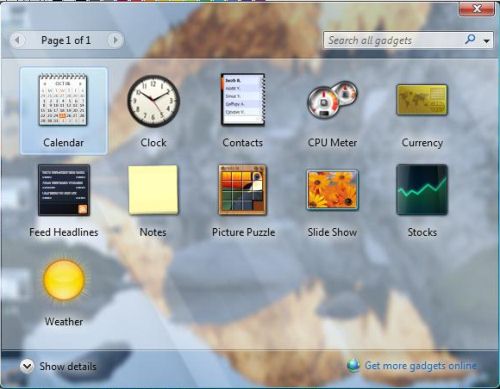Viewport: 500px width, 389px height.
Task: Expand Show details chevron
Action: [x=27, y=366]
